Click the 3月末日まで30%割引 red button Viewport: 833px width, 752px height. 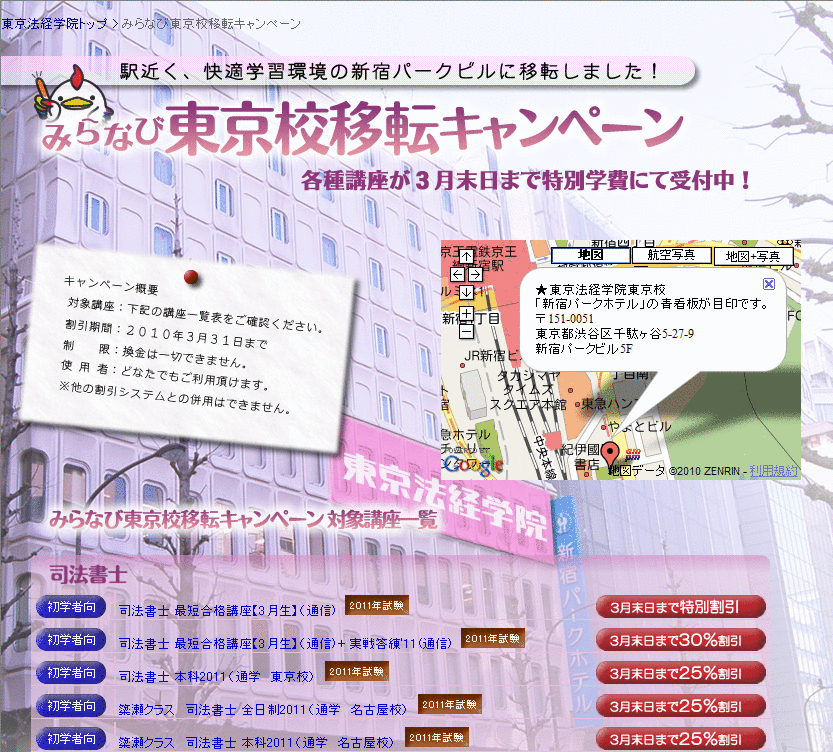tap(681, 640)
